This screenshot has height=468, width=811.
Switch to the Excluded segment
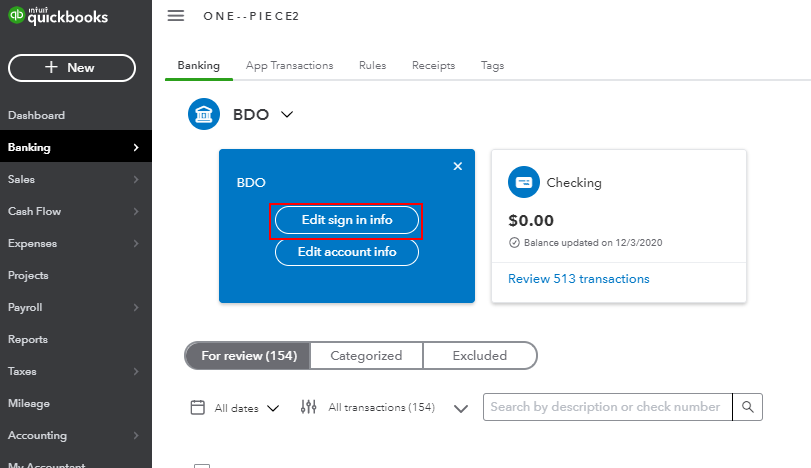coord(479,355)
